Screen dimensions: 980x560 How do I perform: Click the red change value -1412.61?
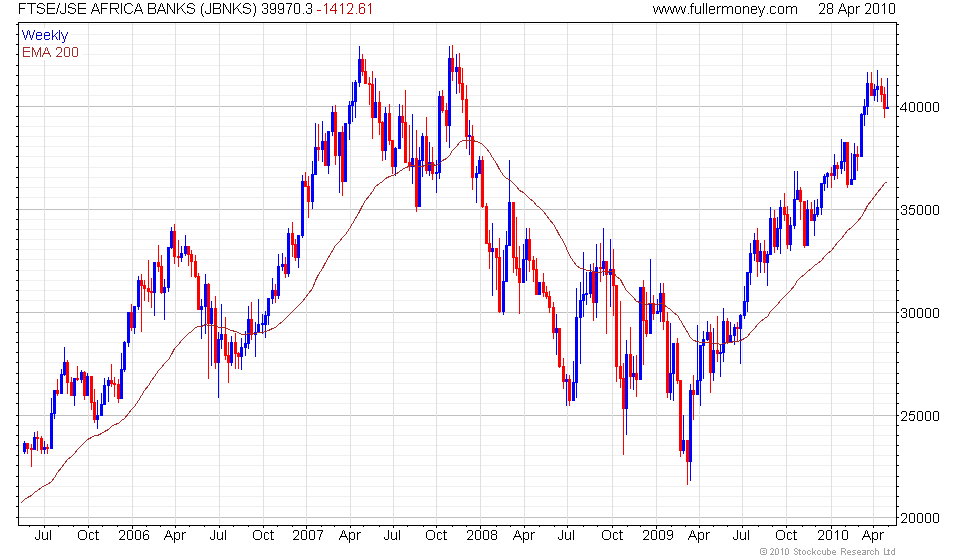pyautogui.click(x=344, y=9)
